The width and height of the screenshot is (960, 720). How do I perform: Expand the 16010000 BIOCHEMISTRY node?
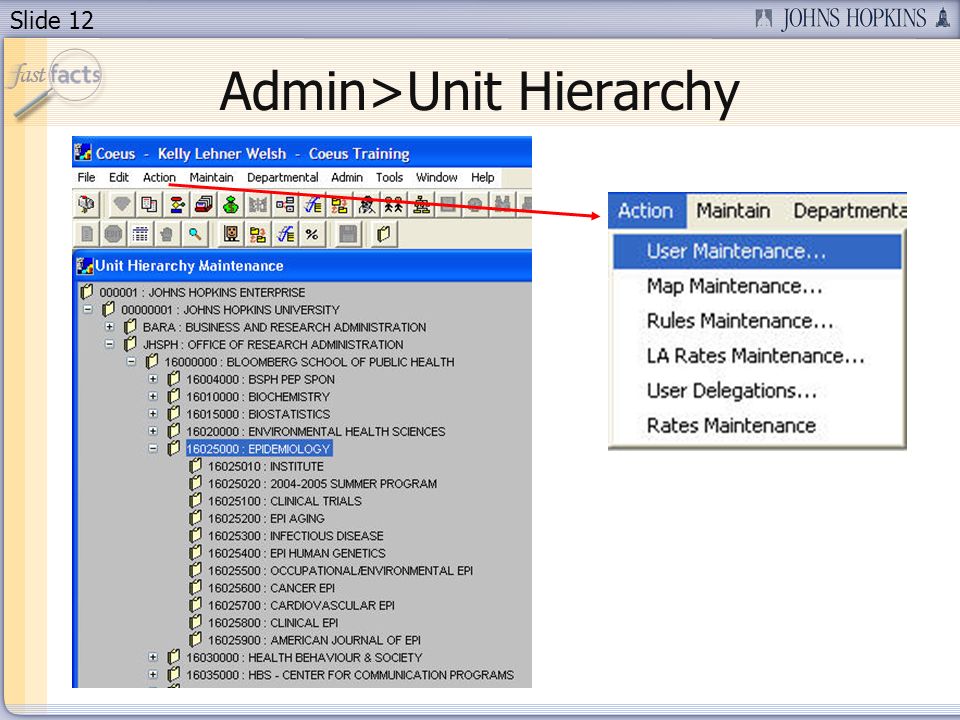pyautogui.click(x=153, y=396)
